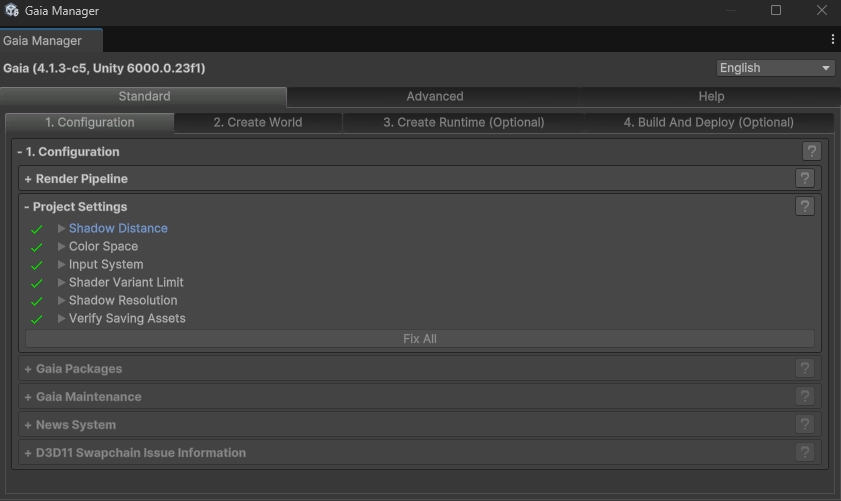841x501 pixels.
Task: Select the 4. Build And Deploy tab
Action: click(x=709, y=122)
